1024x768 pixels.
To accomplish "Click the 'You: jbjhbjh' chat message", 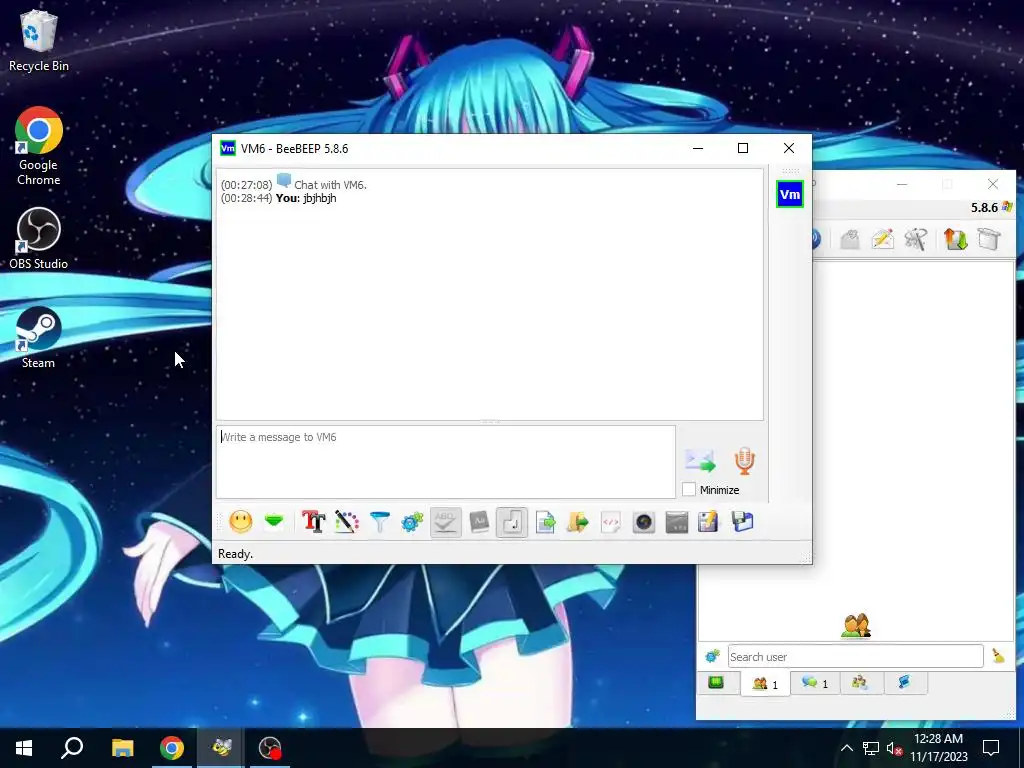I will pyautogui.click(x=306, y=198).
